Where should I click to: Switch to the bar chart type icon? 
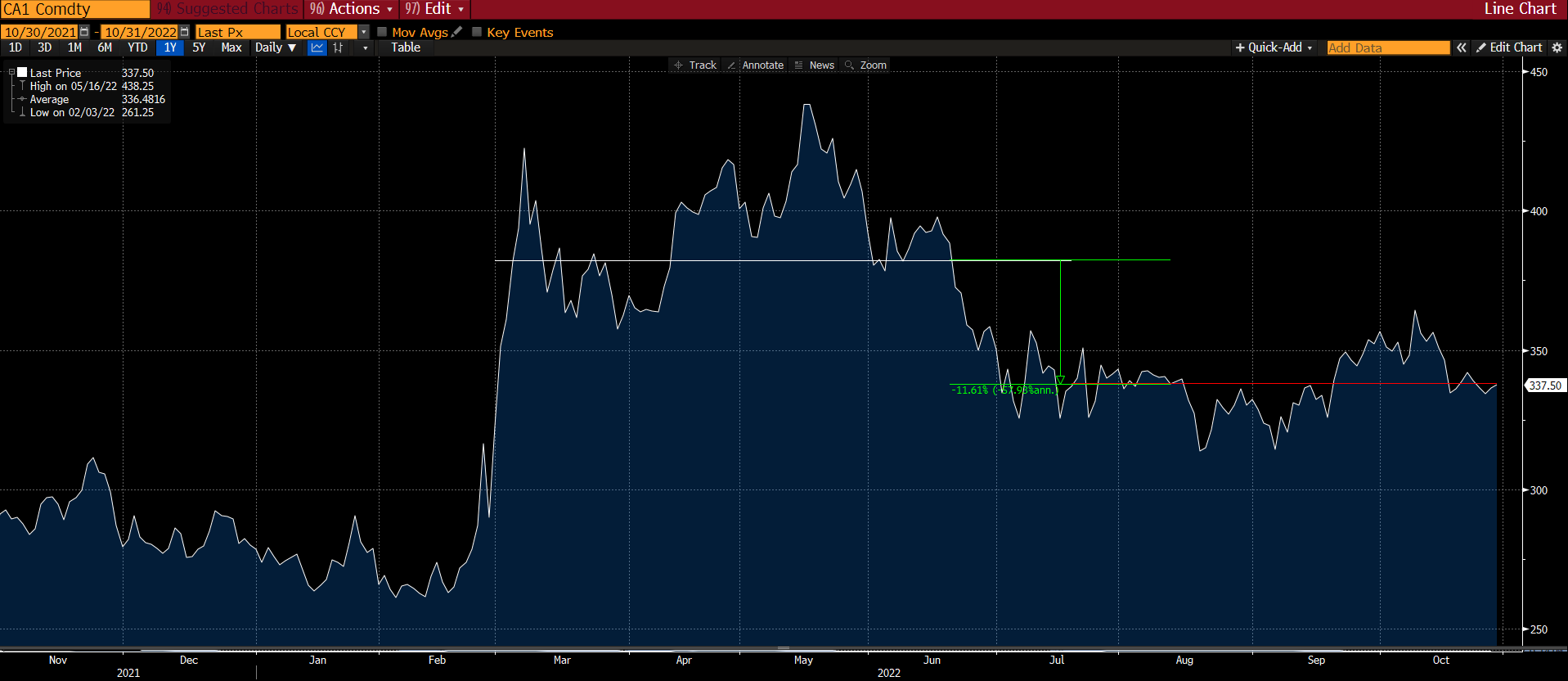[338, 47]
